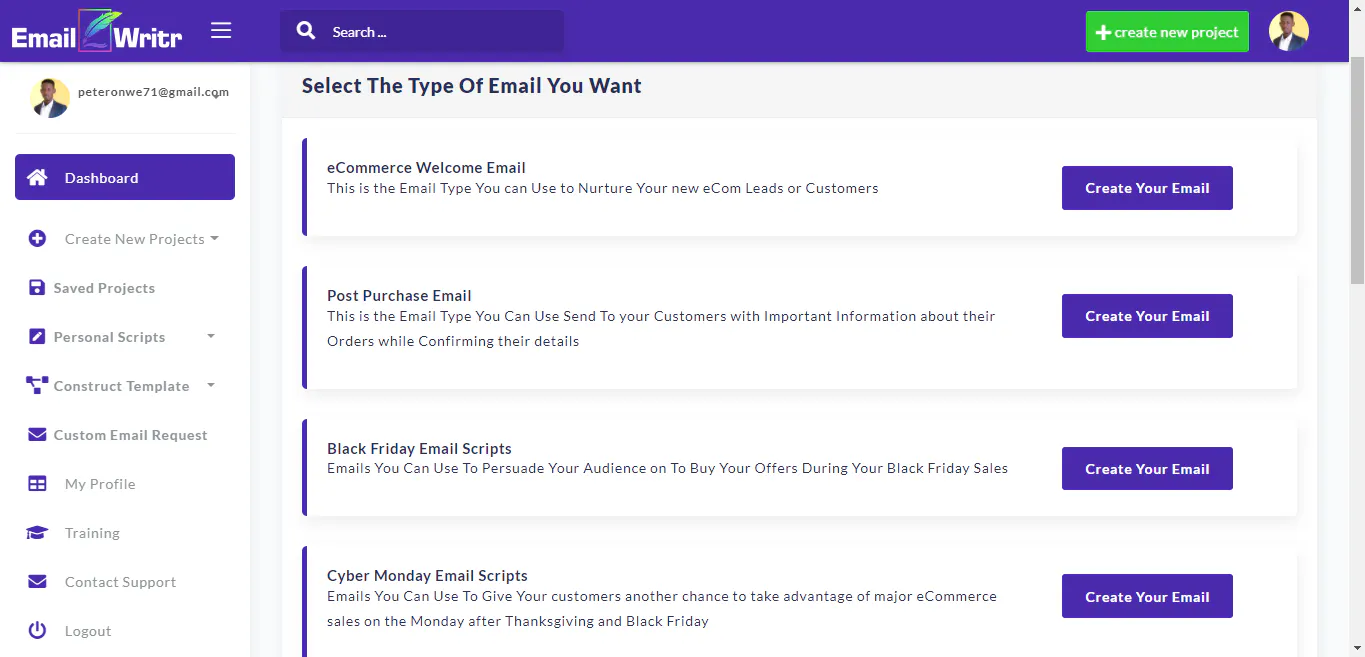Viewport: 1365px width, 657px height.
Task: Click the Construct Template diagram icon
Action: tap(37, 386)
